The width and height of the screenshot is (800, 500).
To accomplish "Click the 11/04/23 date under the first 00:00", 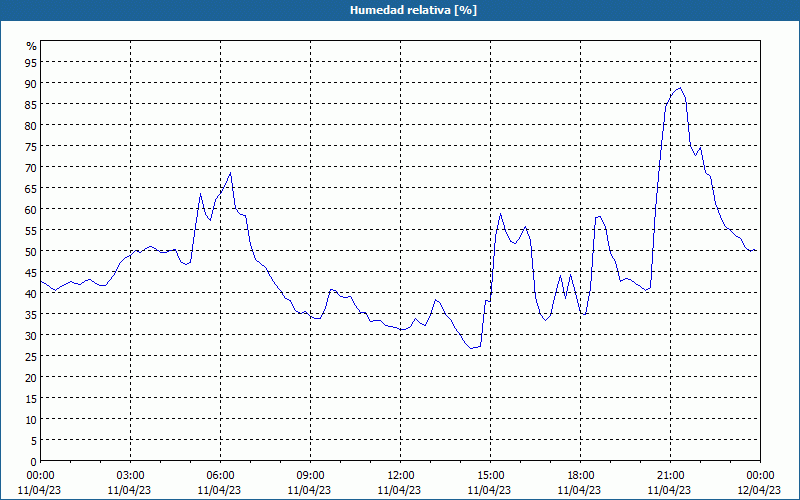I will (39, 490).
